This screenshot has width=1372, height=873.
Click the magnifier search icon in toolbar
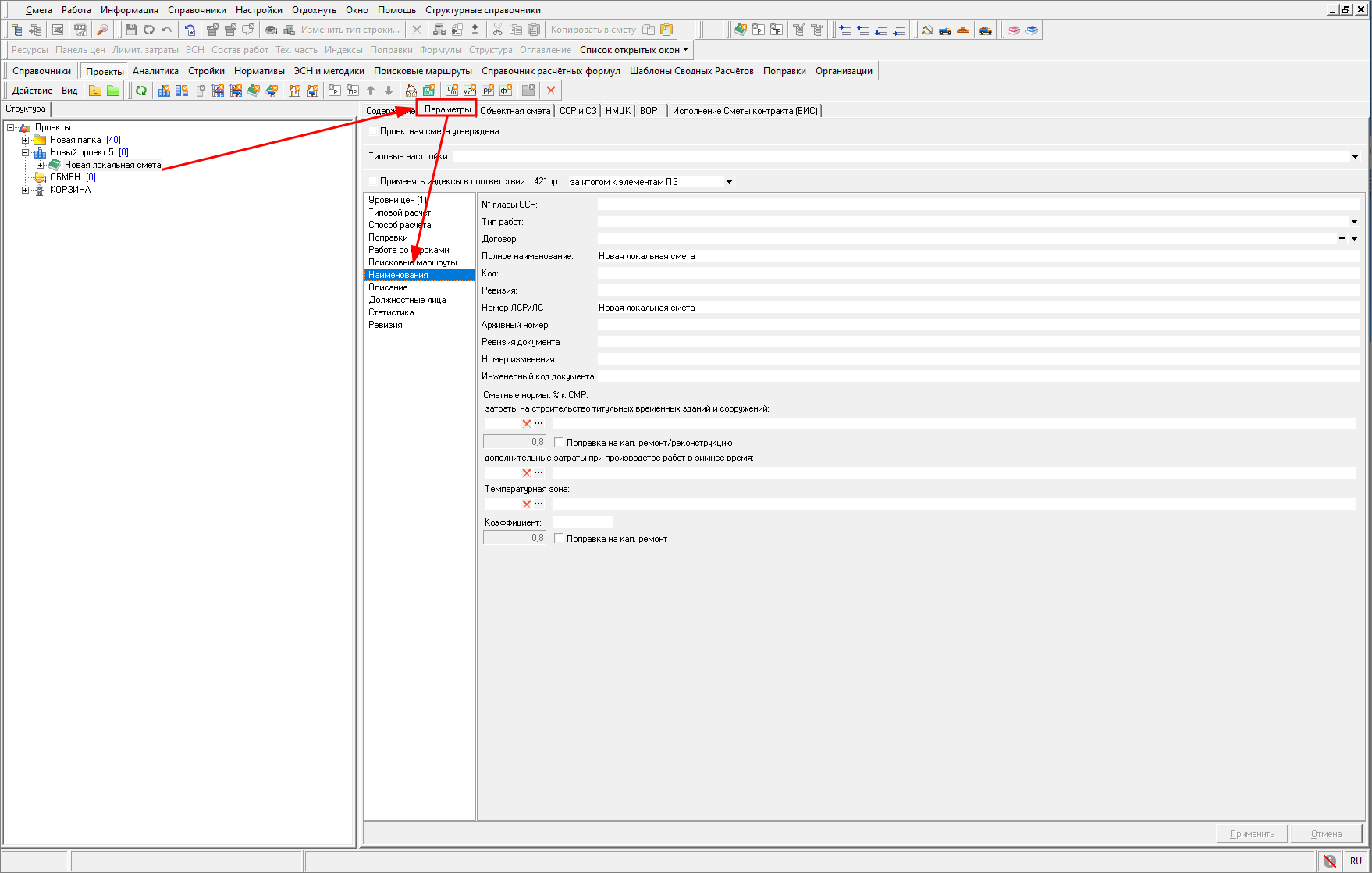102,30
